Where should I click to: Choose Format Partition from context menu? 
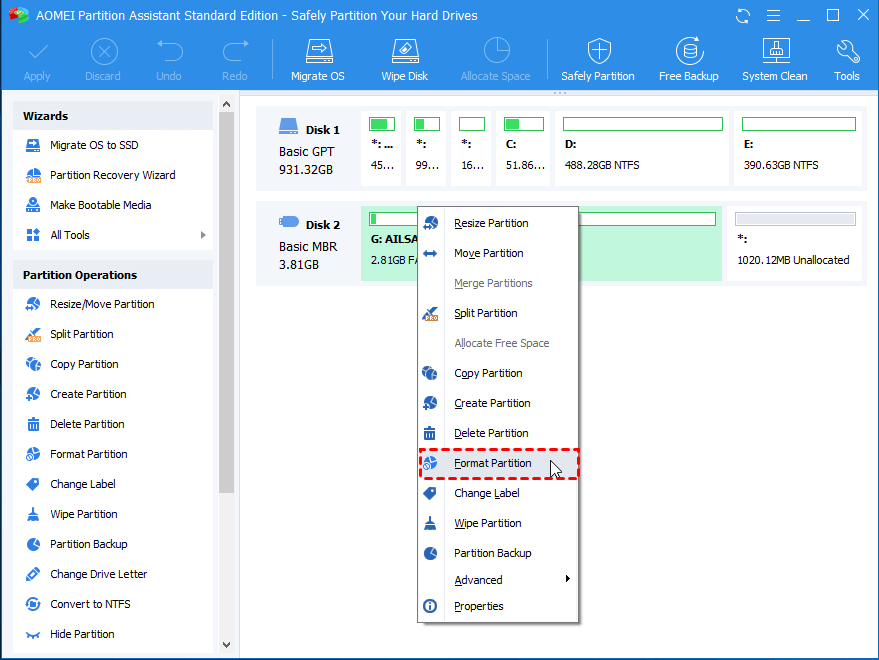492,464
